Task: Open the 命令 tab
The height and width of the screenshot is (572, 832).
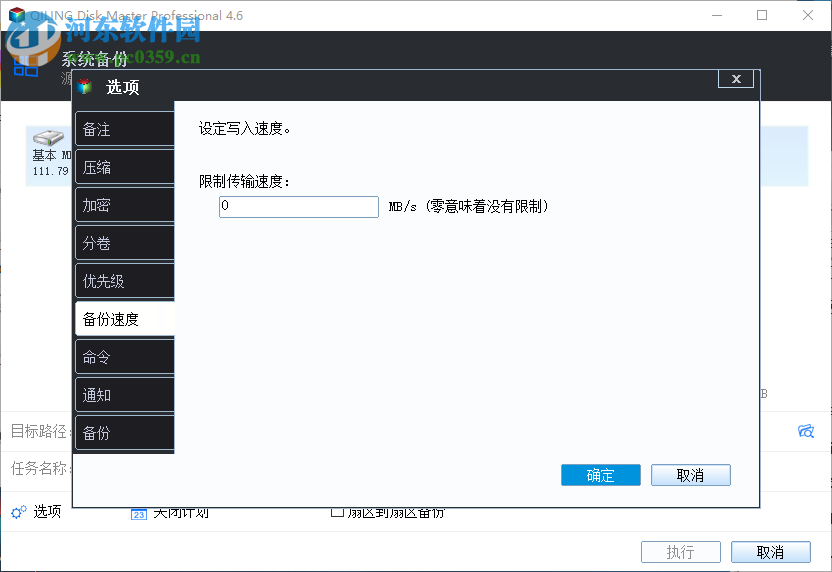Action: pyautogui.click(x=125, y=357)
